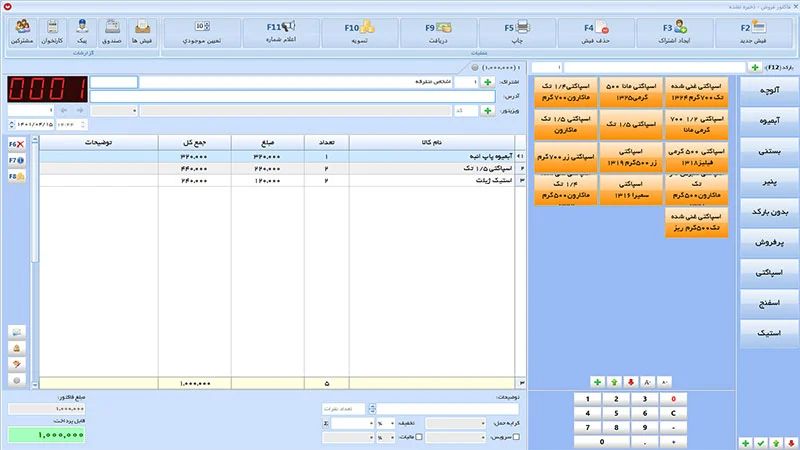Click the green plus next to subscription field
Viewport: 800px width, 450px height.
pyautogui.click(x=488, y=82)
